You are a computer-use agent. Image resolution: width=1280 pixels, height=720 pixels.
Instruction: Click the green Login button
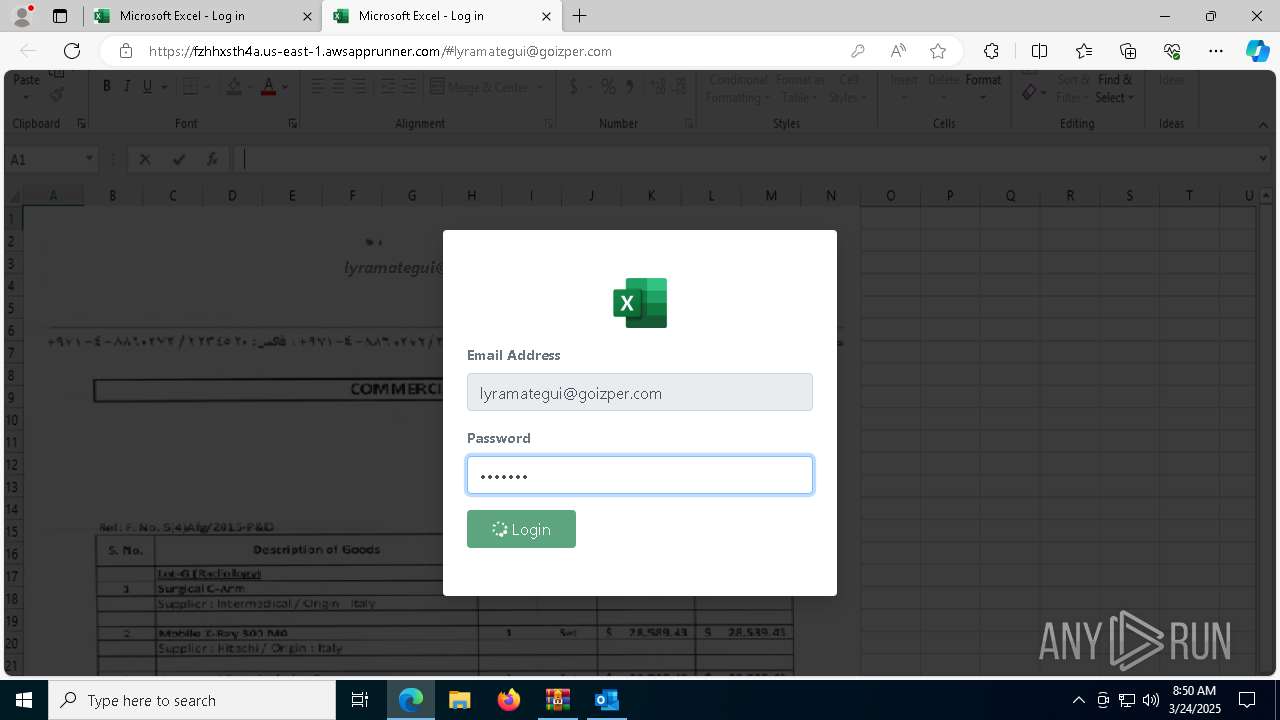[x=521, y=529]
